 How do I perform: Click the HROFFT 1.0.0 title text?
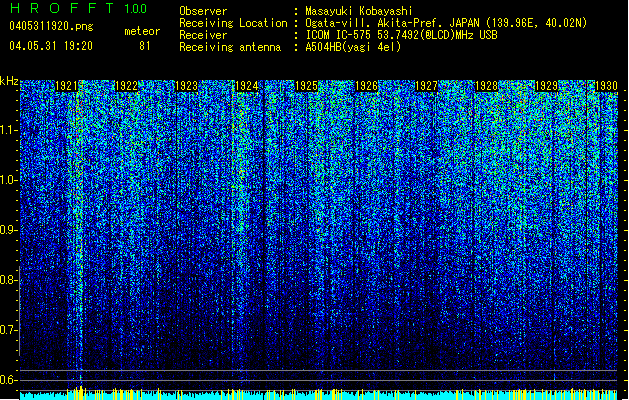pos(79,8)
